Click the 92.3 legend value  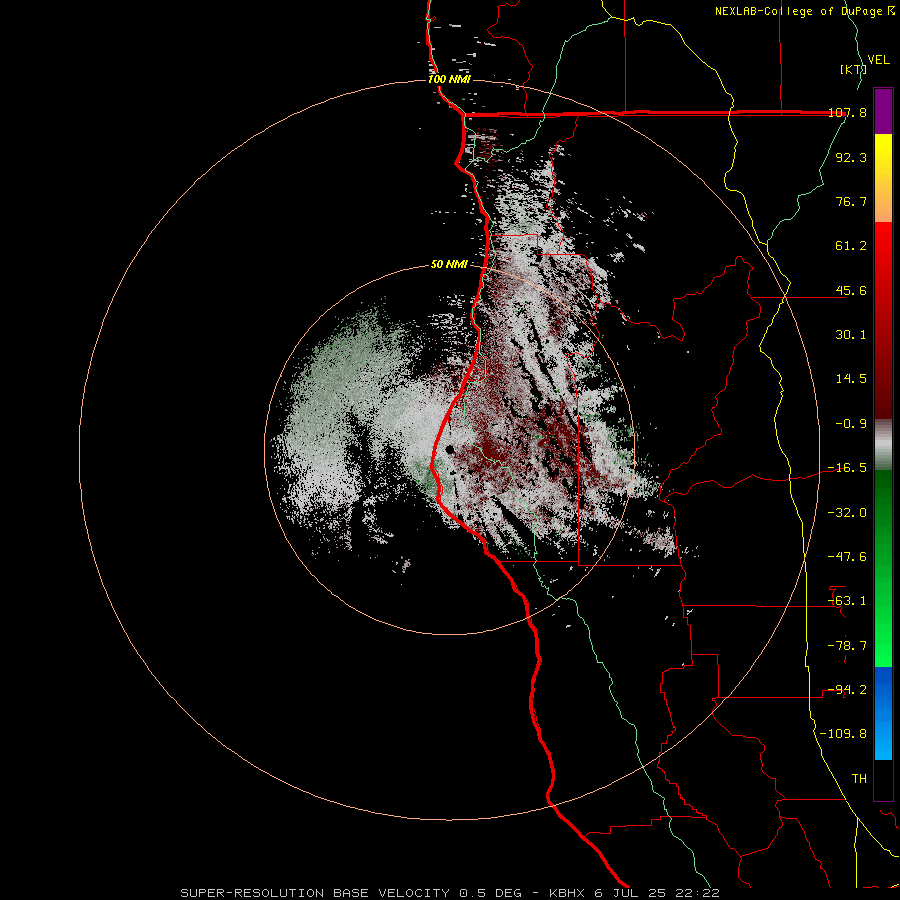tap(851, 157)
